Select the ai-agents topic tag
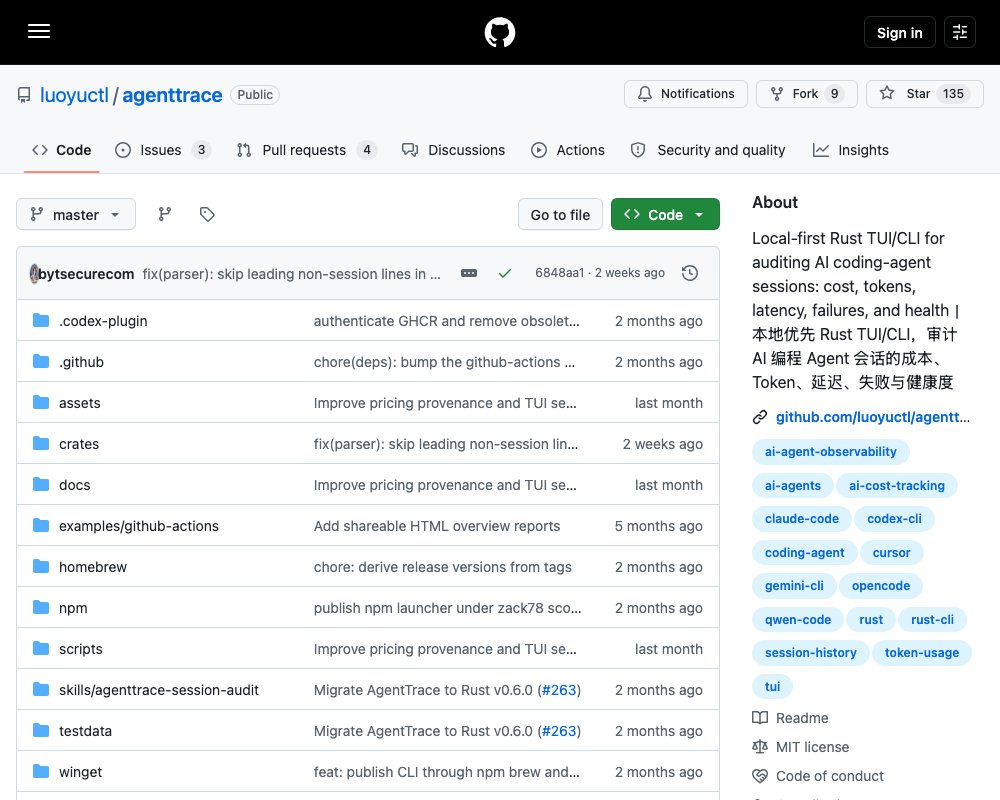1000x800 pixels. pyautogui.click(x=793, y=485)
